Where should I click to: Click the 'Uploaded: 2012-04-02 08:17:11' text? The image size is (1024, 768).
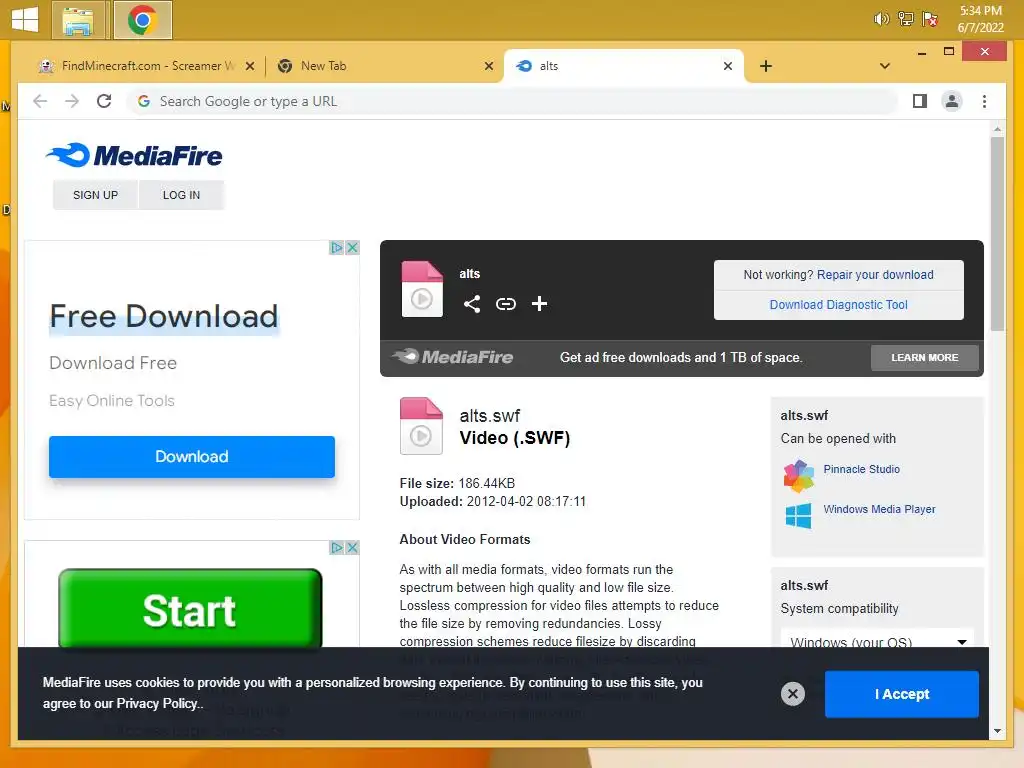pyautogui.click(x=493, y=502)
